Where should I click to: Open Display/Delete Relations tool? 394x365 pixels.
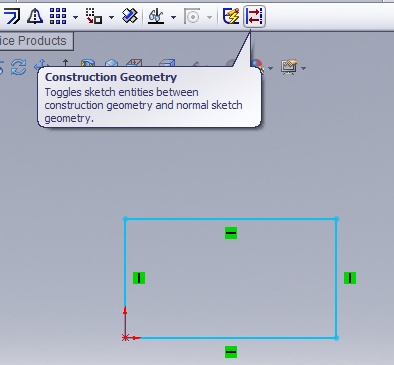click(x=156, y=16)
